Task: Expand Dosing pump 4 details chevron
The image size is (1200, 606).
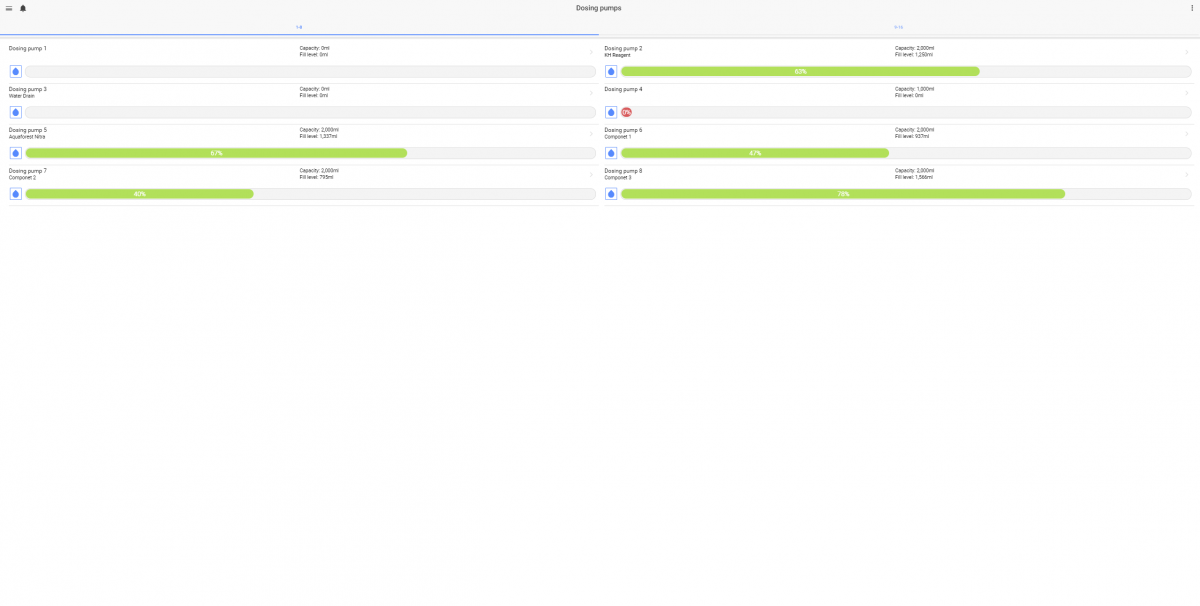Action: pyautogui.click(x=1187, y=92)
